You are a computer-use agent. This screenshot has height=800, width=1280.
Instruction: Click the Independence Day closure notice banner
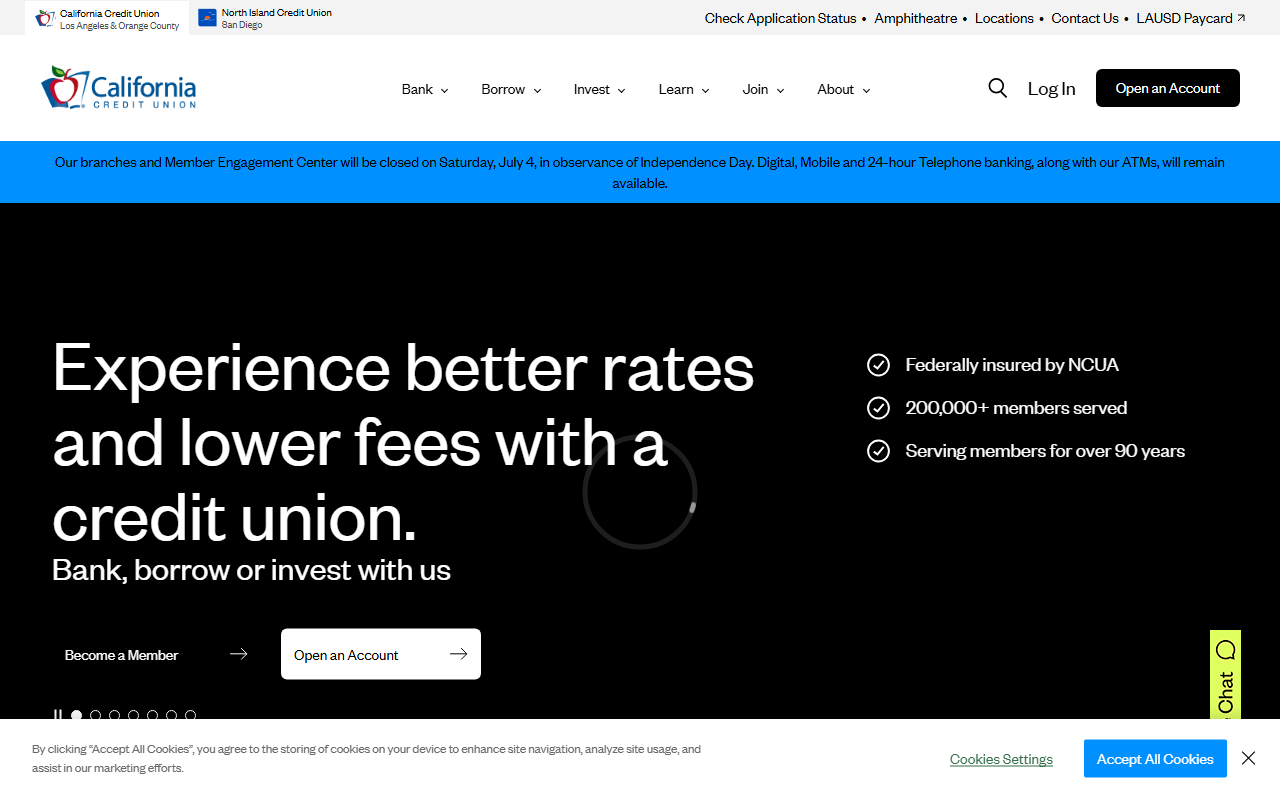(x=640, y=172)
